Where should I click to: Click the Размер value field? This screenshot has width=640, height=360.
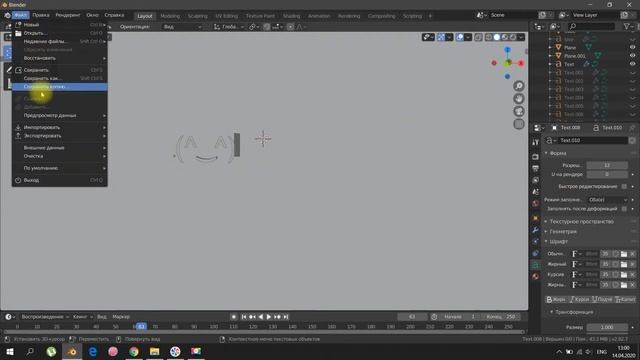(x=607, y=327)
